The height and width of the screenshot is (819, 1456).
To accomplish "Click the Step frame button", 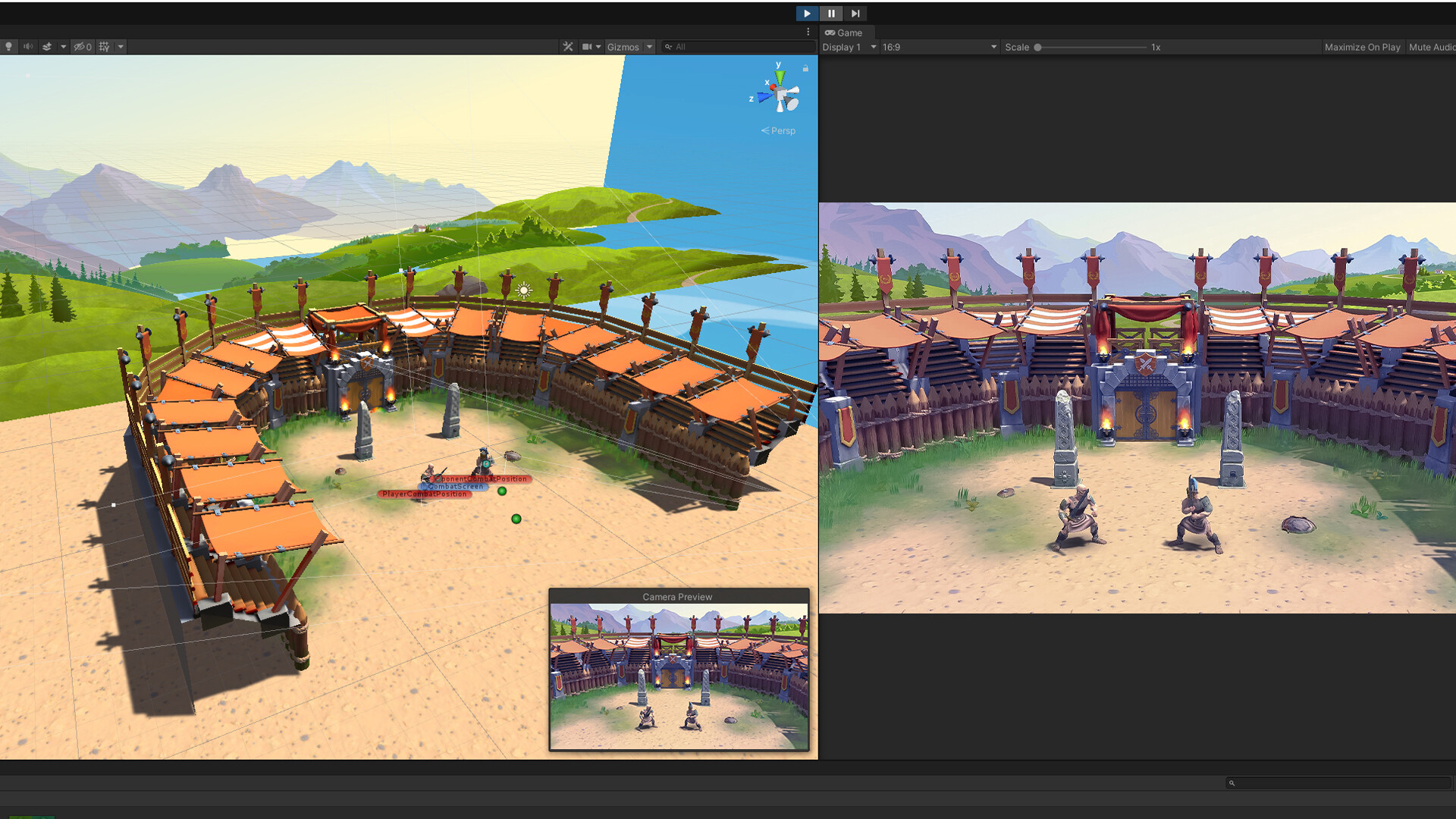I will click(855, 14).
